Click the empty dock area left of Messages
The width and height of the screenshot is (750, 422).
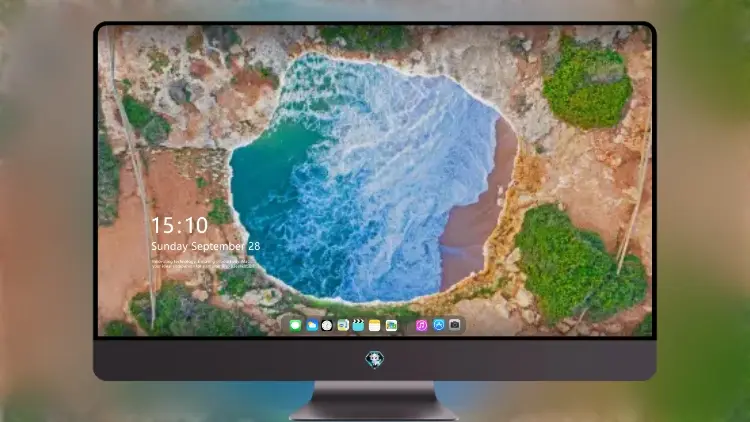286,325
